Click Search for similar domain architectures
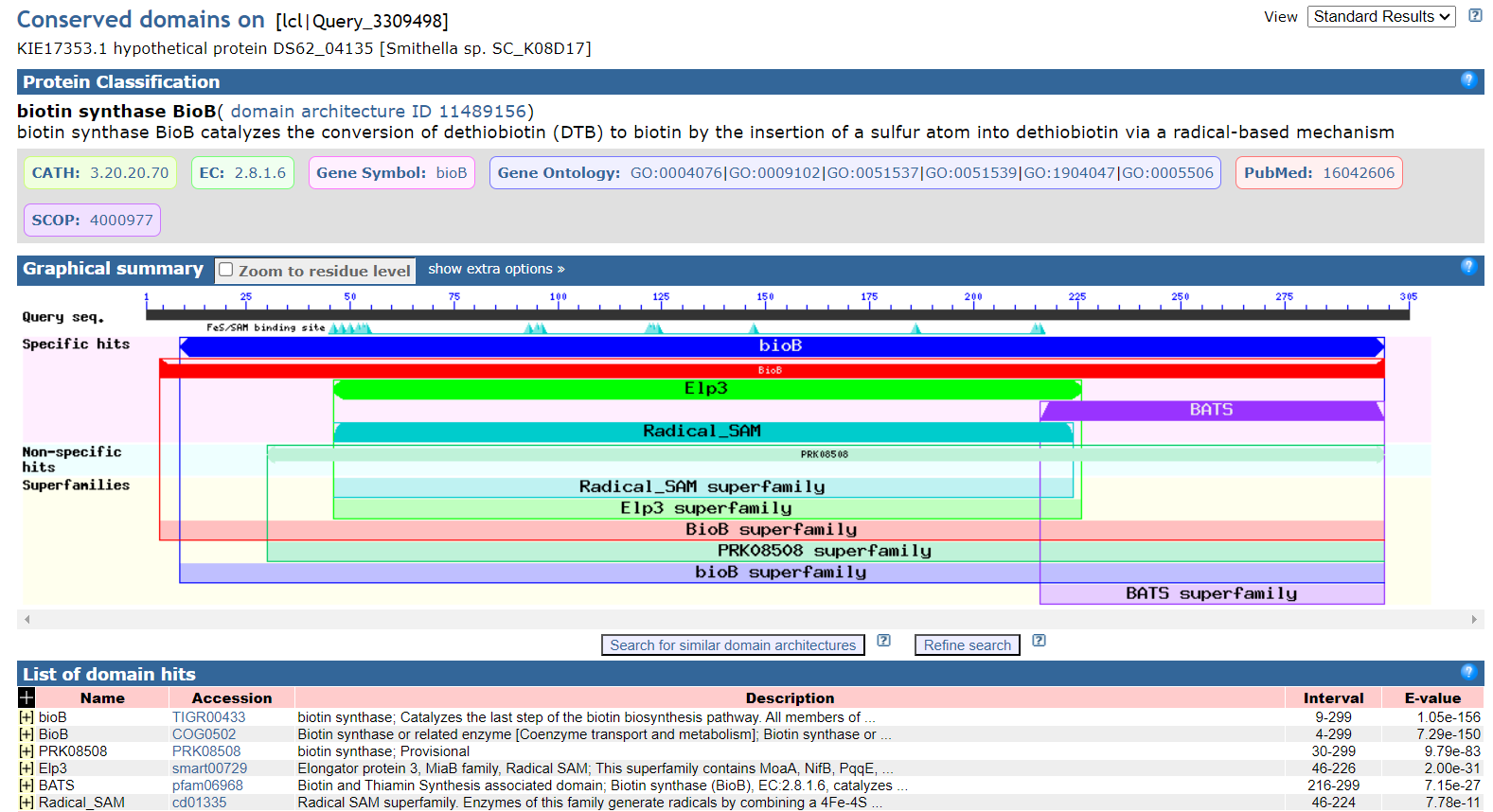 click(x=733, y=644)
